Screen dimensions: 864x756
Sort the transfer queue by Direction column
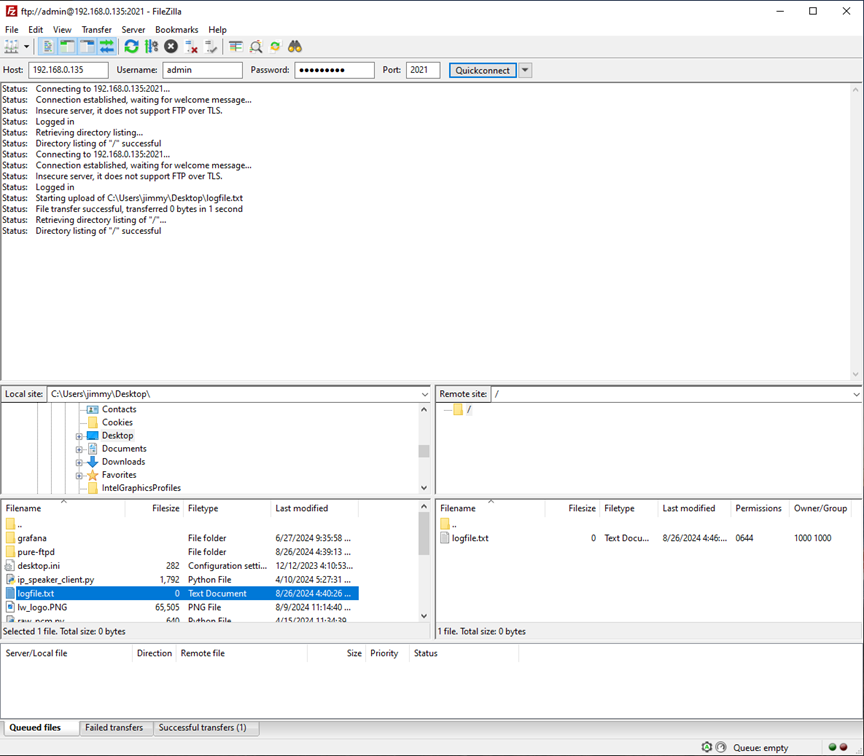click(154, 654)
